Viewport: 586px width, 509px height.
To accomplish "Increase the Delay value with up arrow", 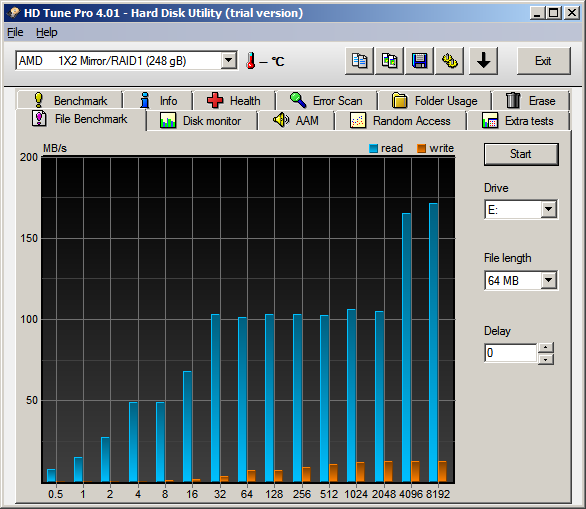I will click(x=546, y=348).
